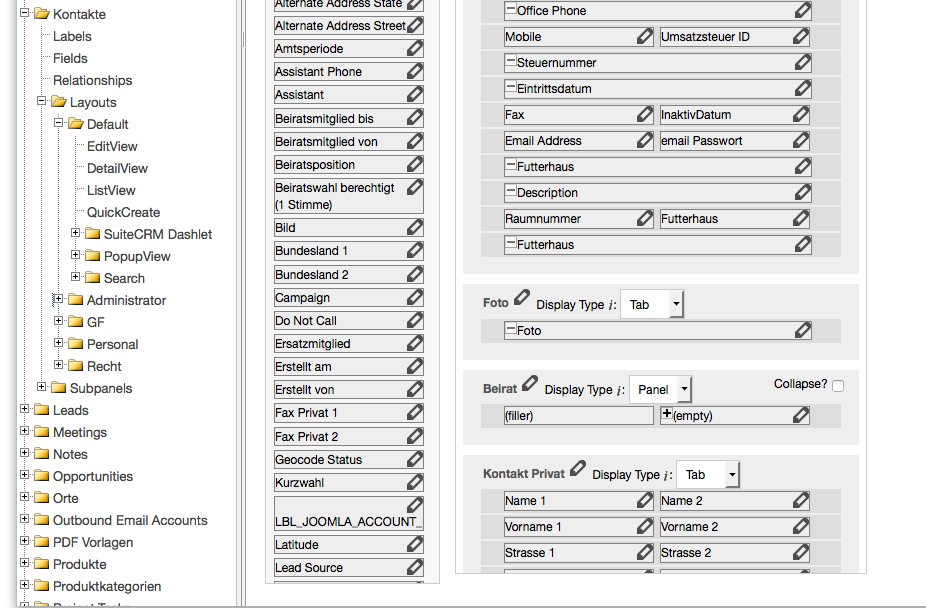Viewport: 926px width, 608px height.
Task: Collapse the Default layout folder
Action: point(58,123)
